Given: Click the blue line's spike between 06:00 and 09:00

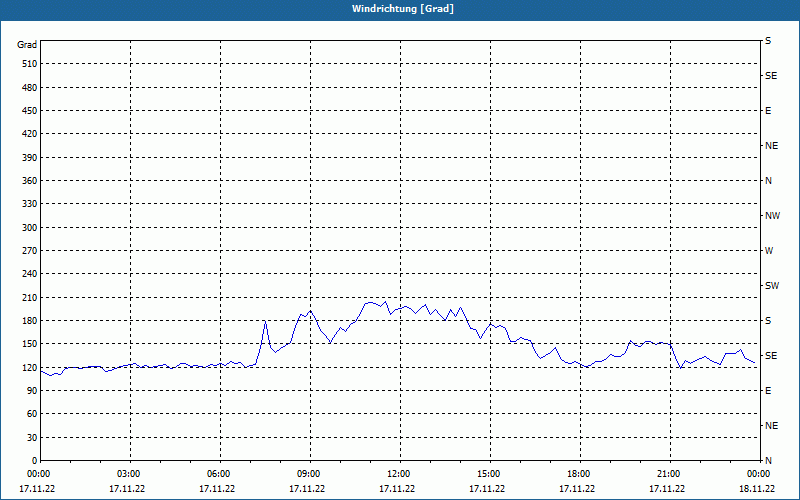Looking at the screenshot, I should point(265,321).
